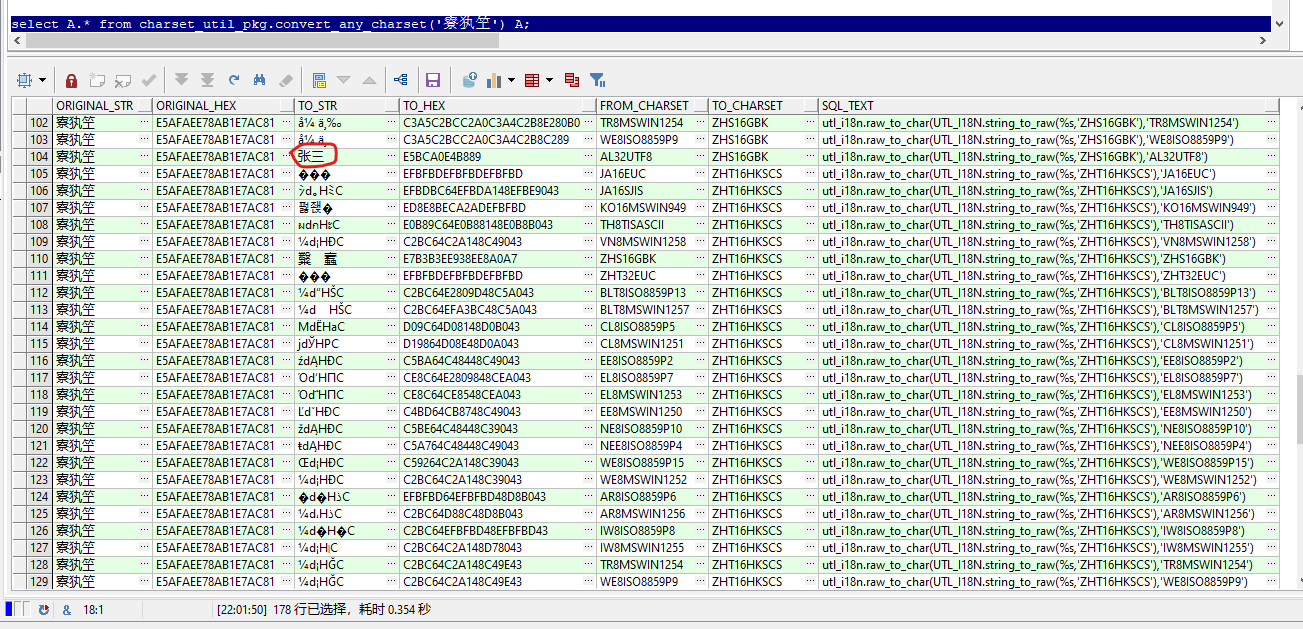Screen dimensions: 1303x629
Task: Refresh the result grid
Action: point(234,80)
